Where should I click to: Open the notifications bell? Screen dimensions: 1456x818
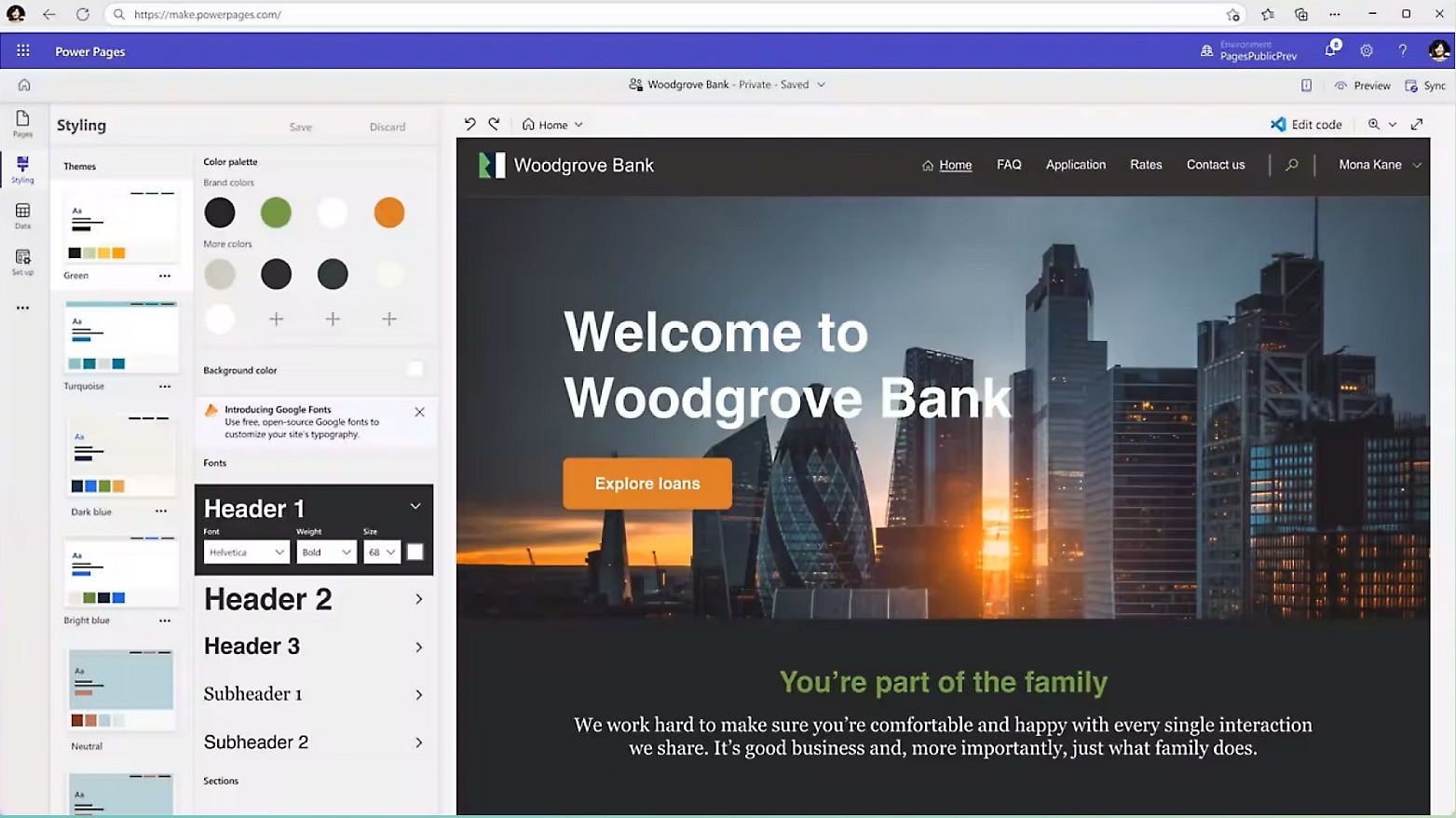(1330, 51)
